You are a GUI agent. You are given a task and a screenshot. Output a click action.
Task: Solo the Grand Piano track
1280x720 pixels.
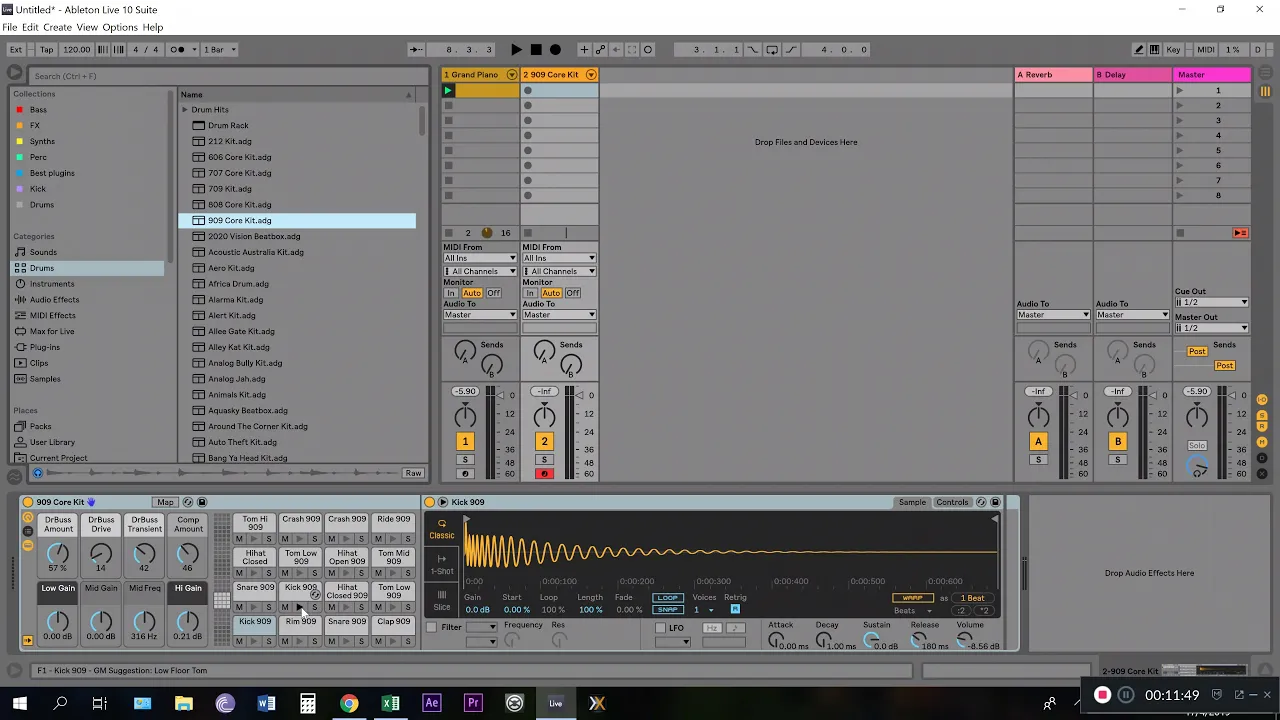[x=465, y=460]
